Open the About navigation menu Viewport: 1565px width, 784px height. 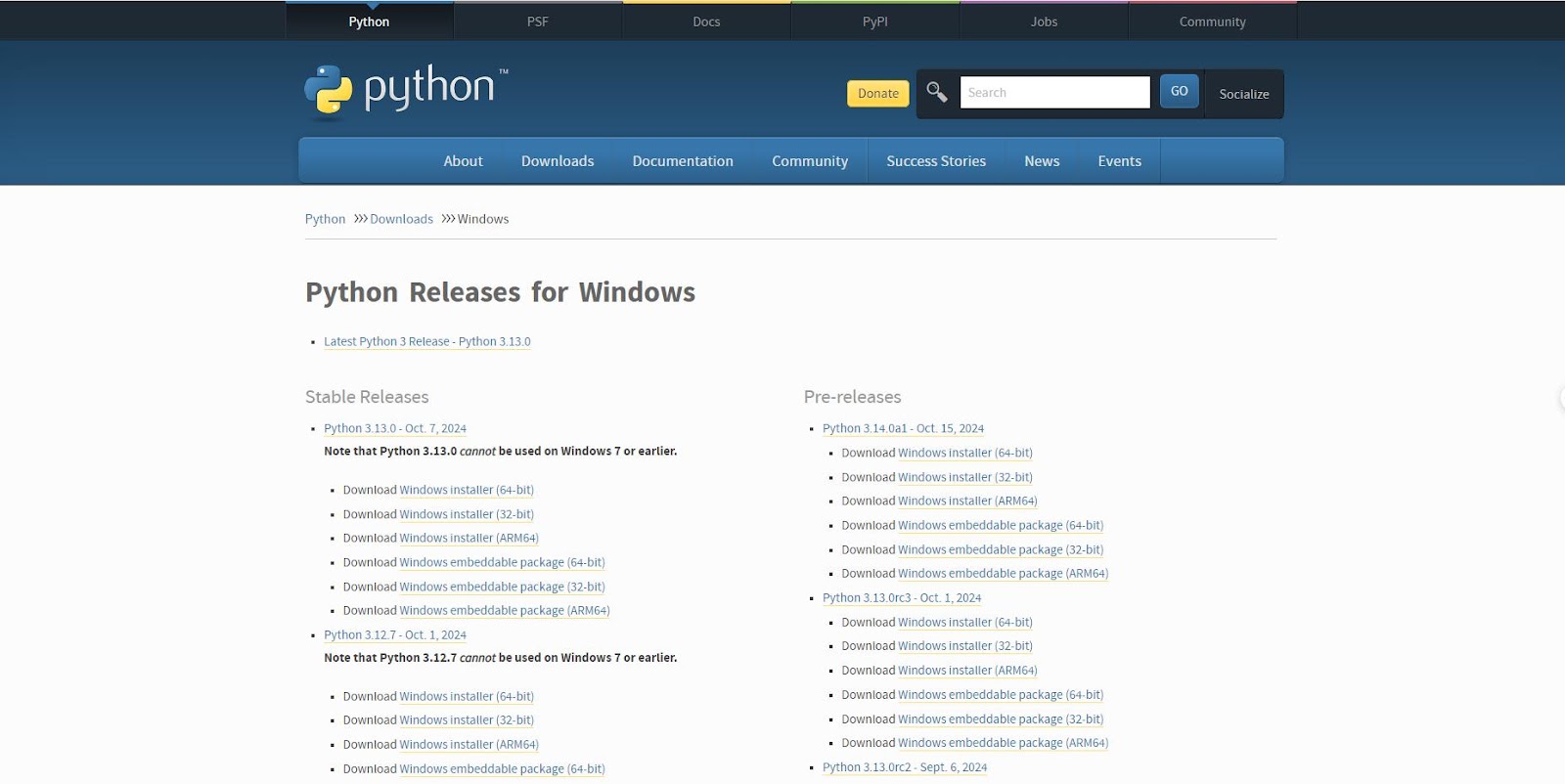[x=463, y=161]
